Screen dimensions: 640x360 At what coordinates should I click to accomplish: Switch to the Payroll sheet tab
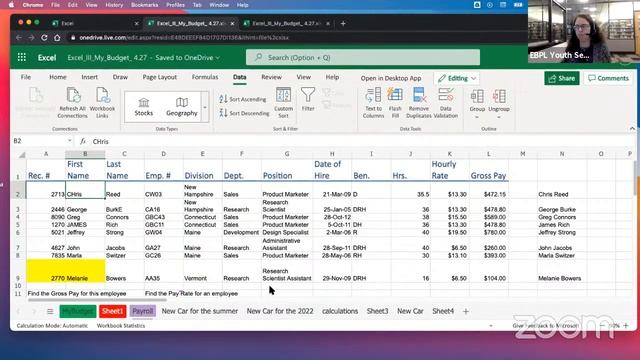tap(142, 311)
